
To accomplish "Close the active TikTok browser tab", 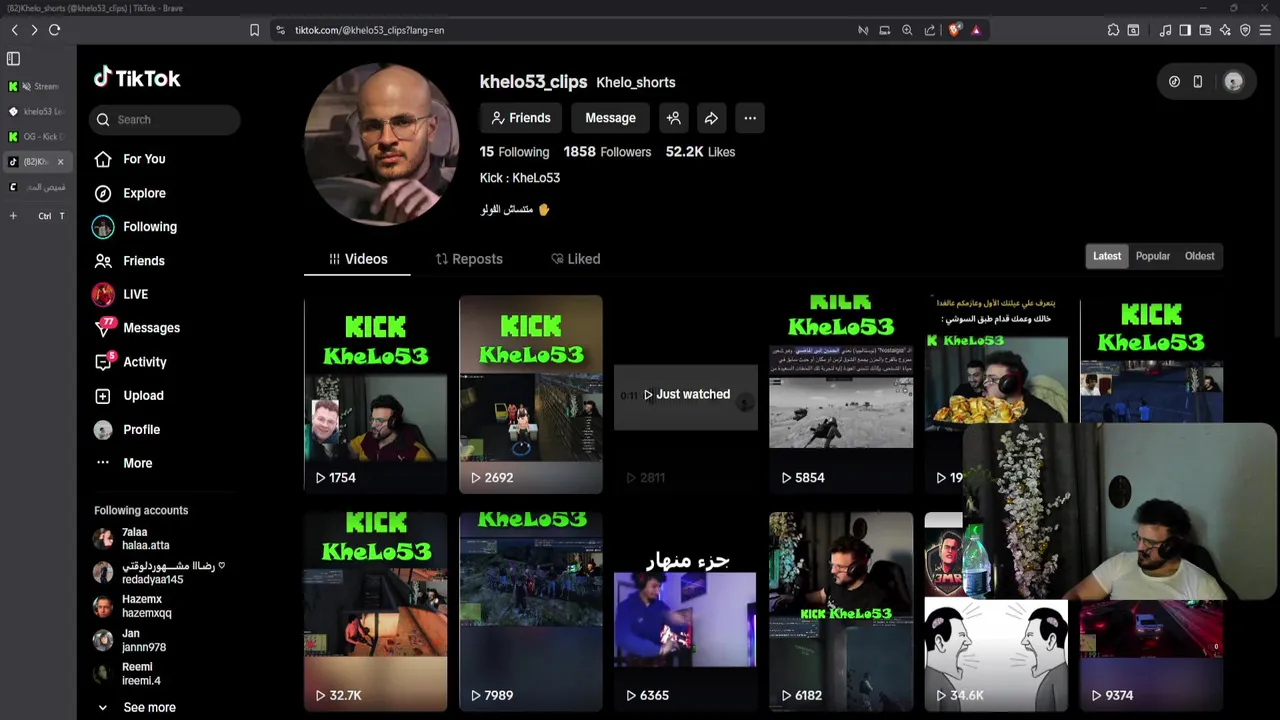I will click(60, 162).
